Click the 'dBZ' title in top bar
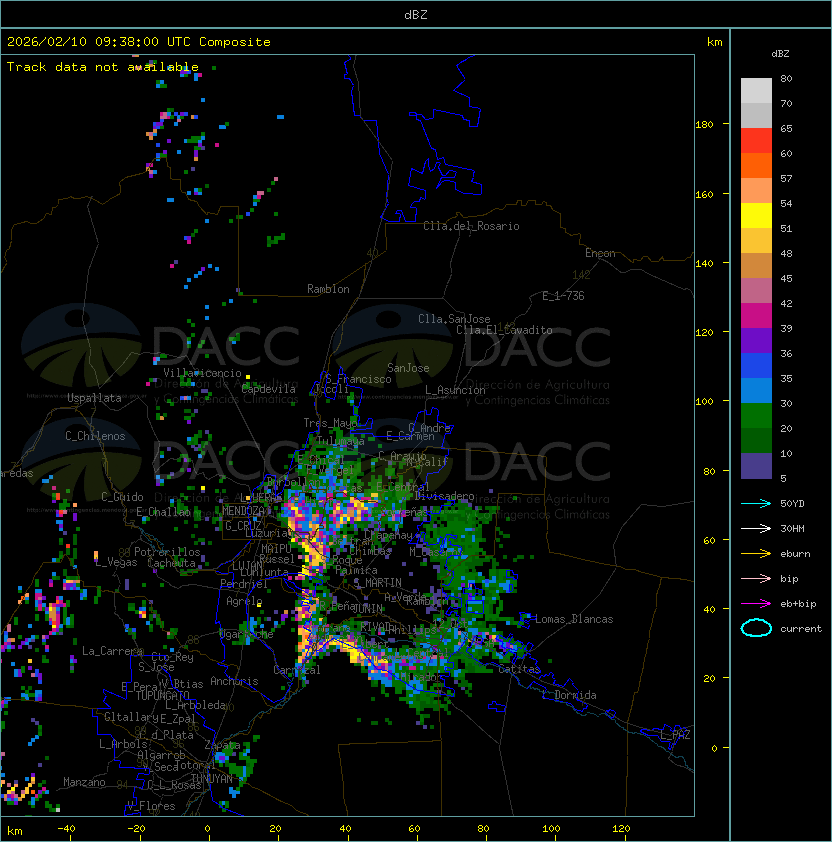 click(416, 15)
